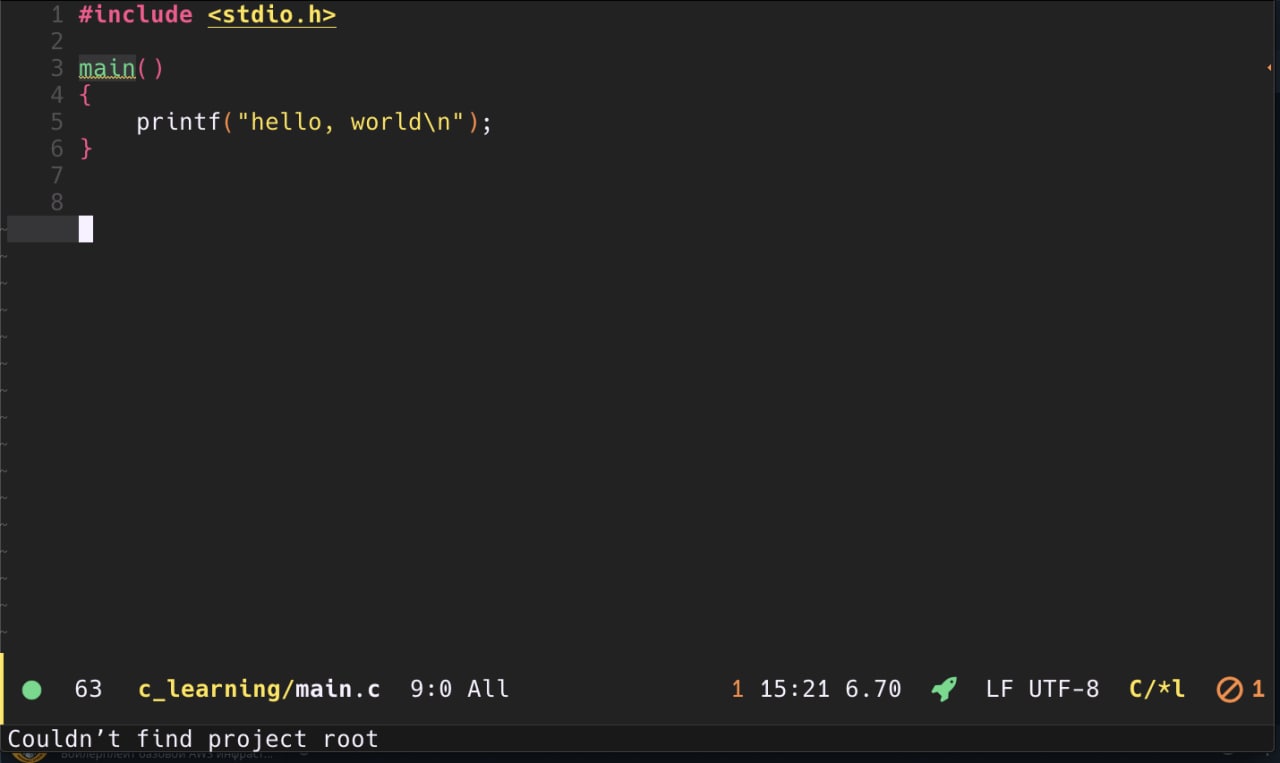This screenshot has width=1280, height=763.
Task: Click the green rocket icon in modeline
Action: point(944,689)
